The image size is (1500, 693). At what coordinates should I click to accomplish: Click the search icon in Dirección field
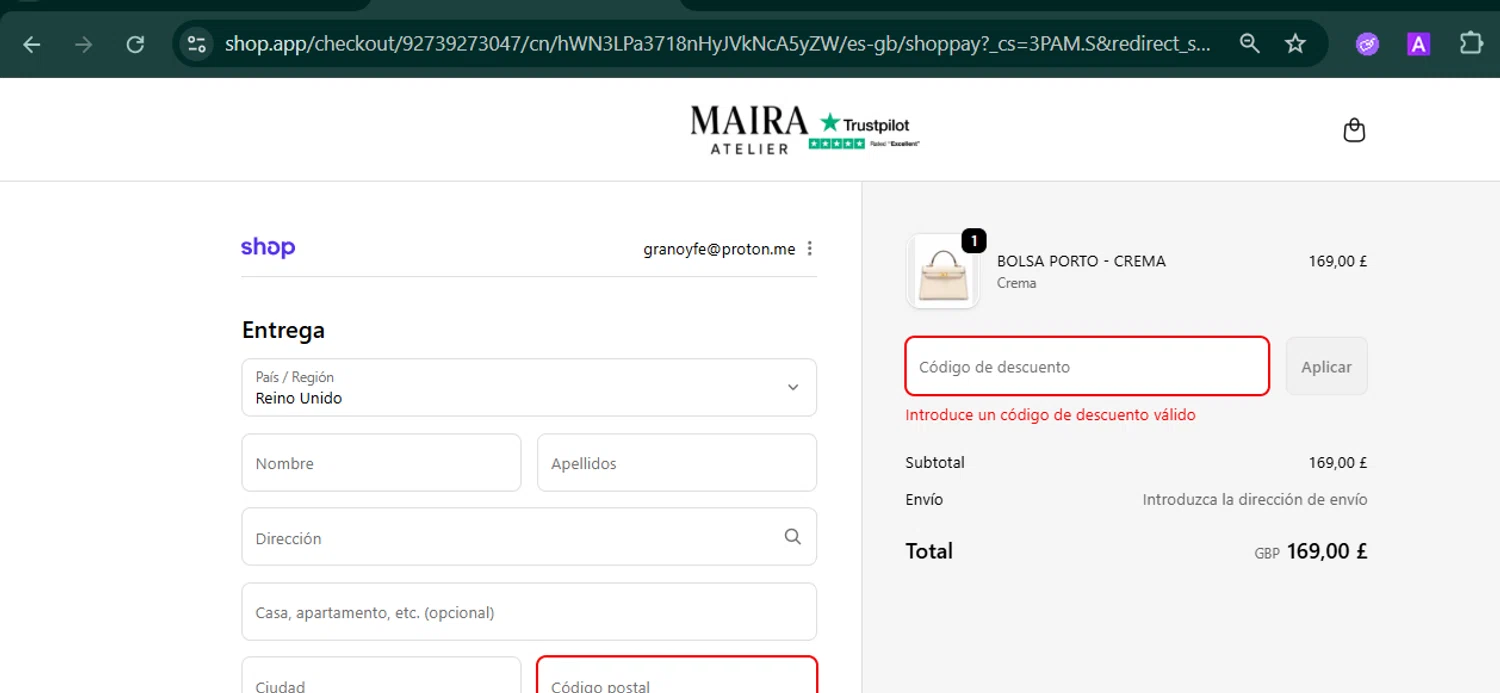pyautogui.click(x=793, y=537)
